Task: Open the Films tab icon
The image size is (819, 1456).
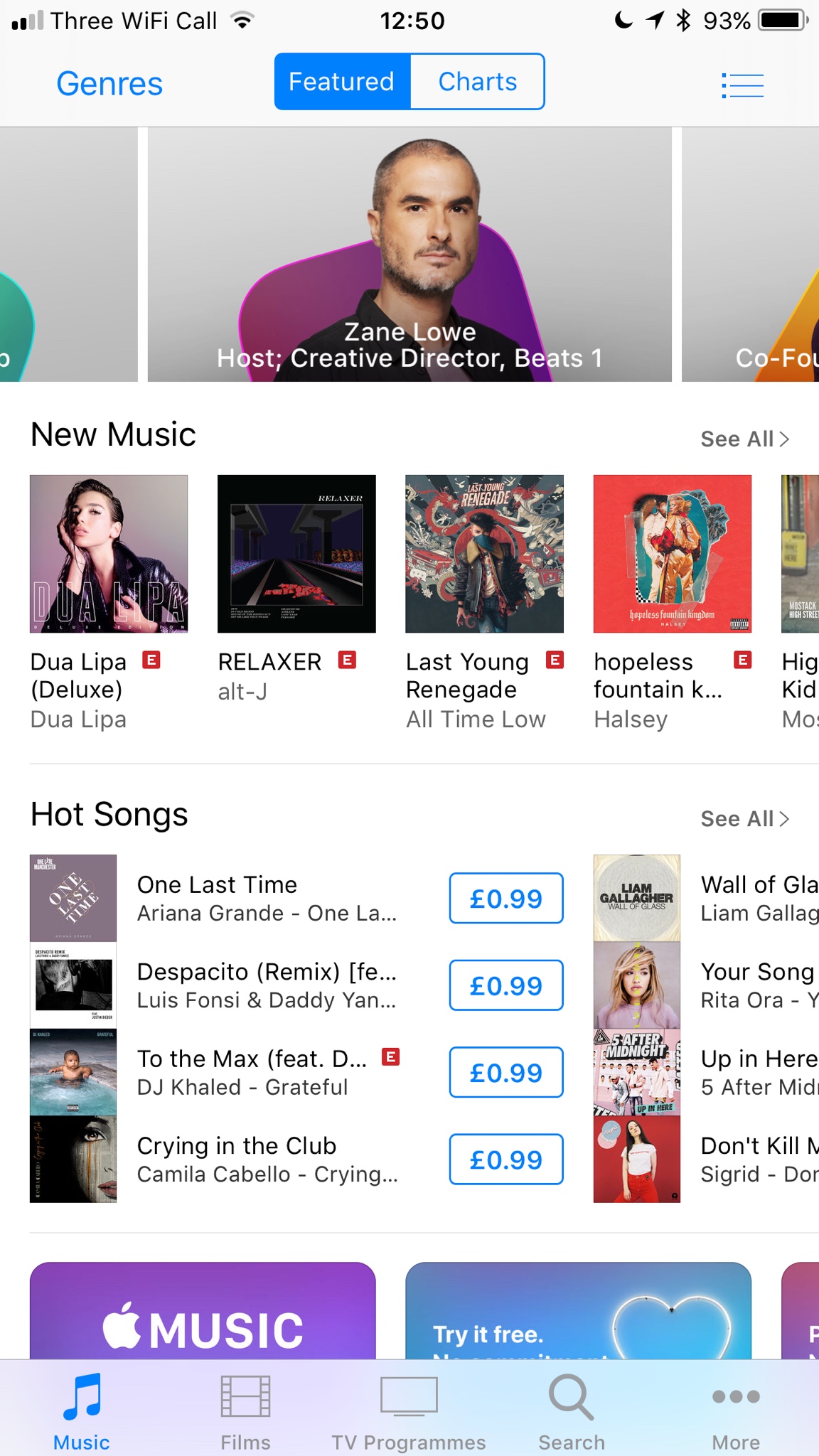Action: point(245,1396)
